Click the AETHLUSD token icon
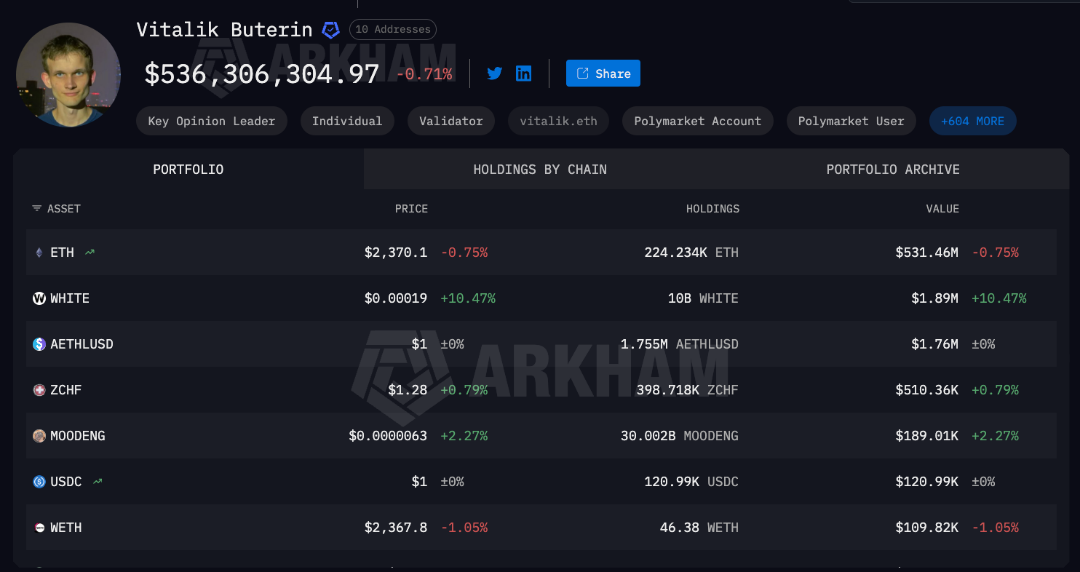 click(39, 344)
